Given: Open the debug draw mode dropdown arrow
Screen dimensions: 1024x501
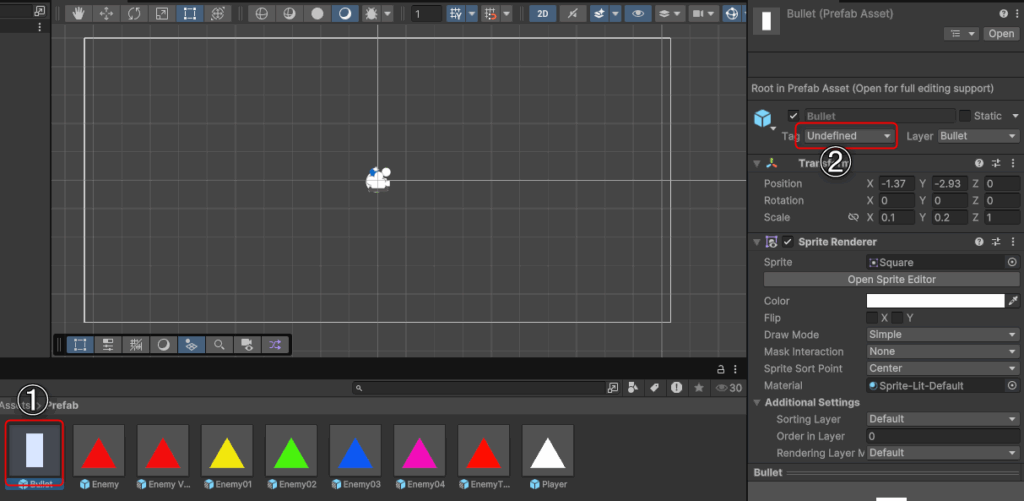Looking at the screenshot, I should (388, 14).
